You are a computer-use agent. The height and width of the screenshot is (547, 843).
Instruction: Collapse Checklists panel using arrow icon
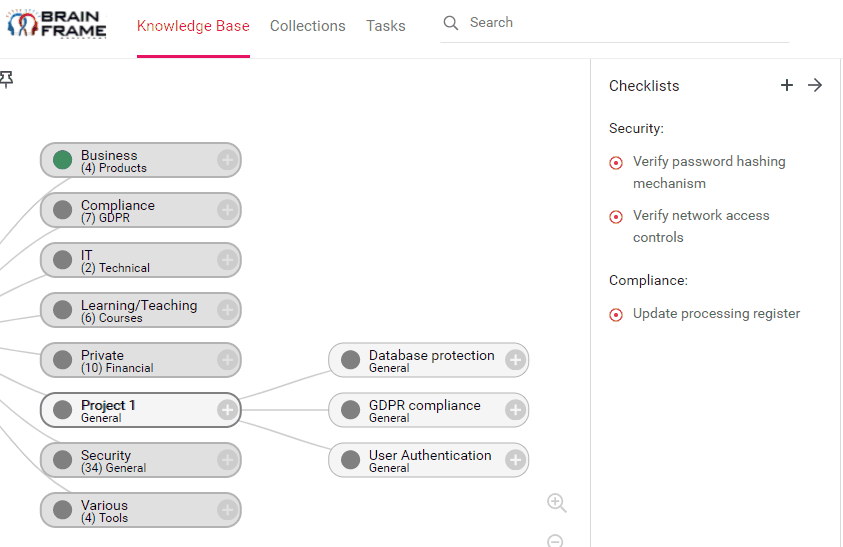coord(815,85)
